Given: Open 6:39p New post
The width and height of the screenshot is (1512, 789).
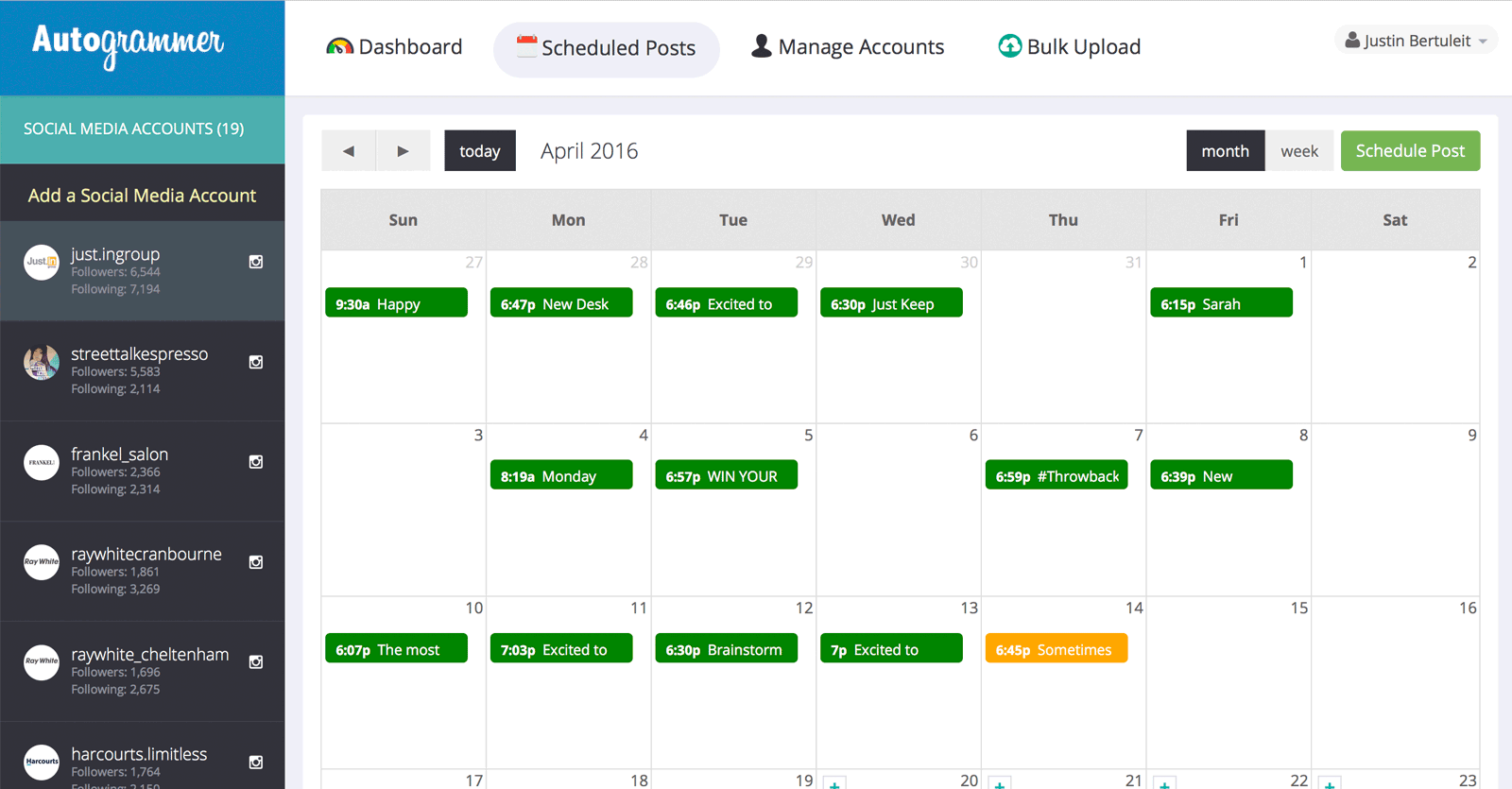Looking at the screenshot, I should 1221,475.
